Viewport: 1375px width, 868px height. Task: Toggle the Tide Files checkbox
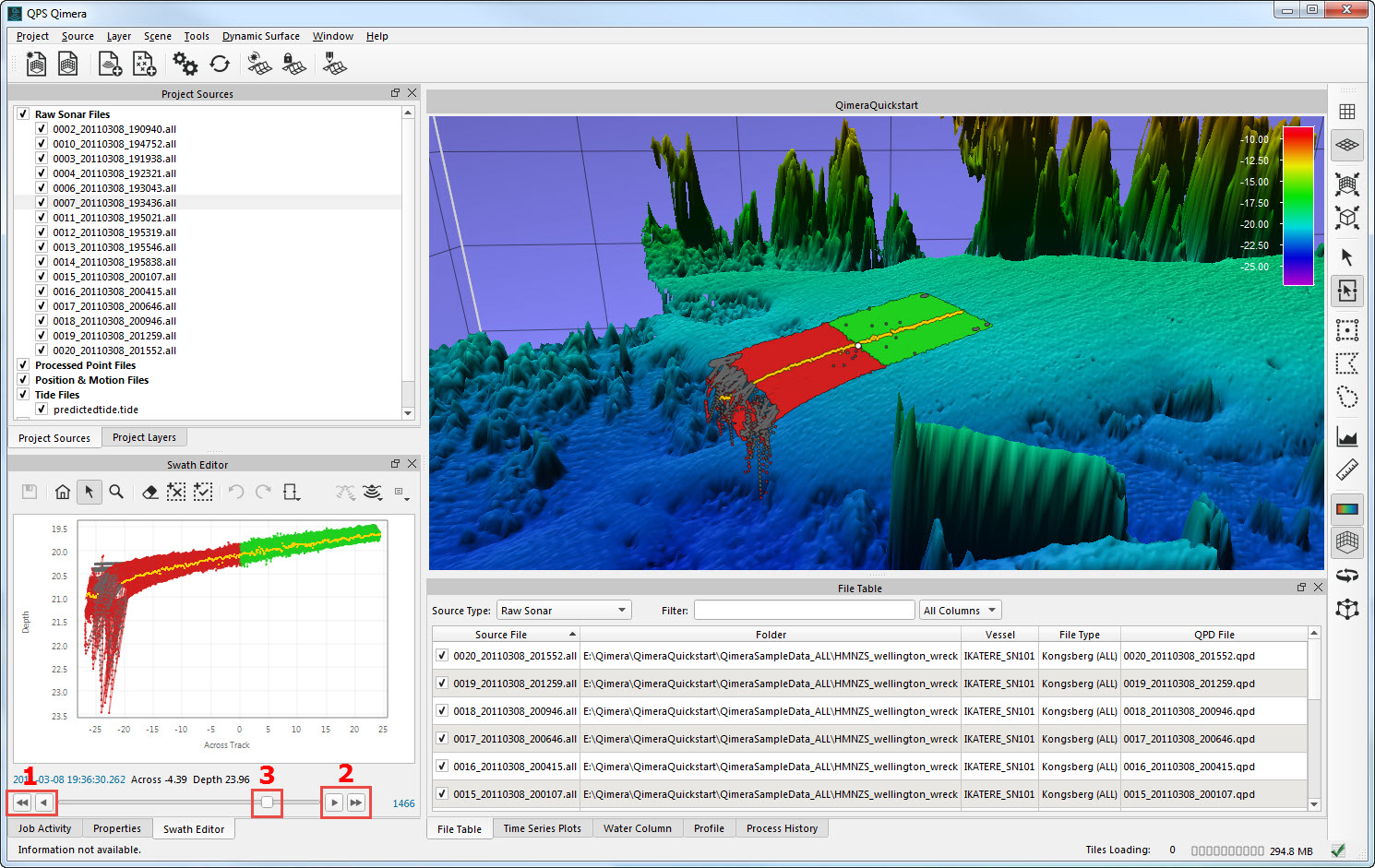click(23, 395)
